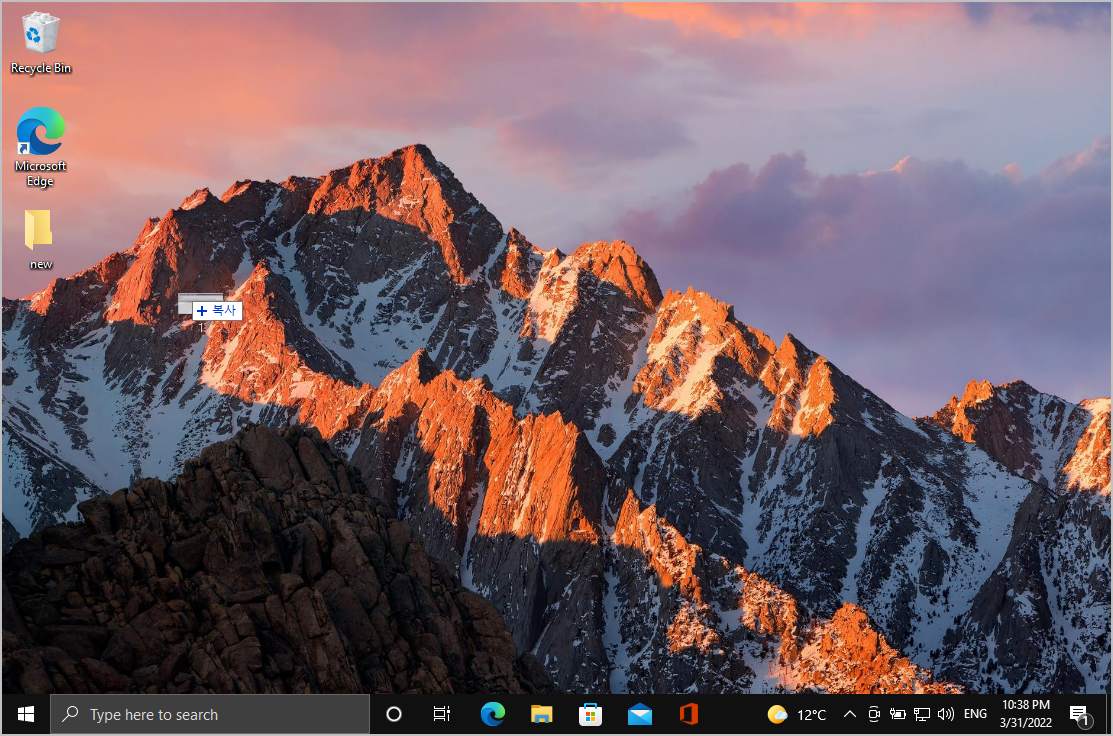This screenshot has height=736, width=1113.
Task: Open the battery power status icon
Action: click(897, 714)
